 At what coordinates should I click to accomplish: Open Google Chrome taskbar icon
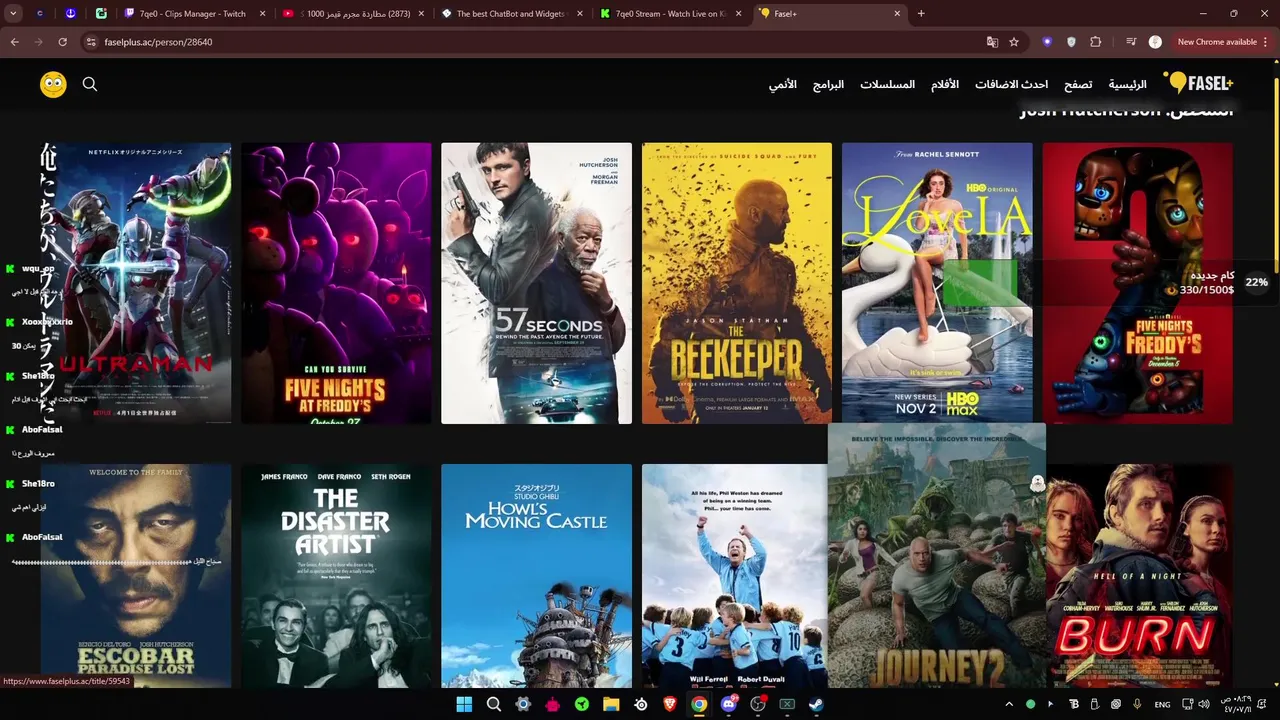(699, 704)
